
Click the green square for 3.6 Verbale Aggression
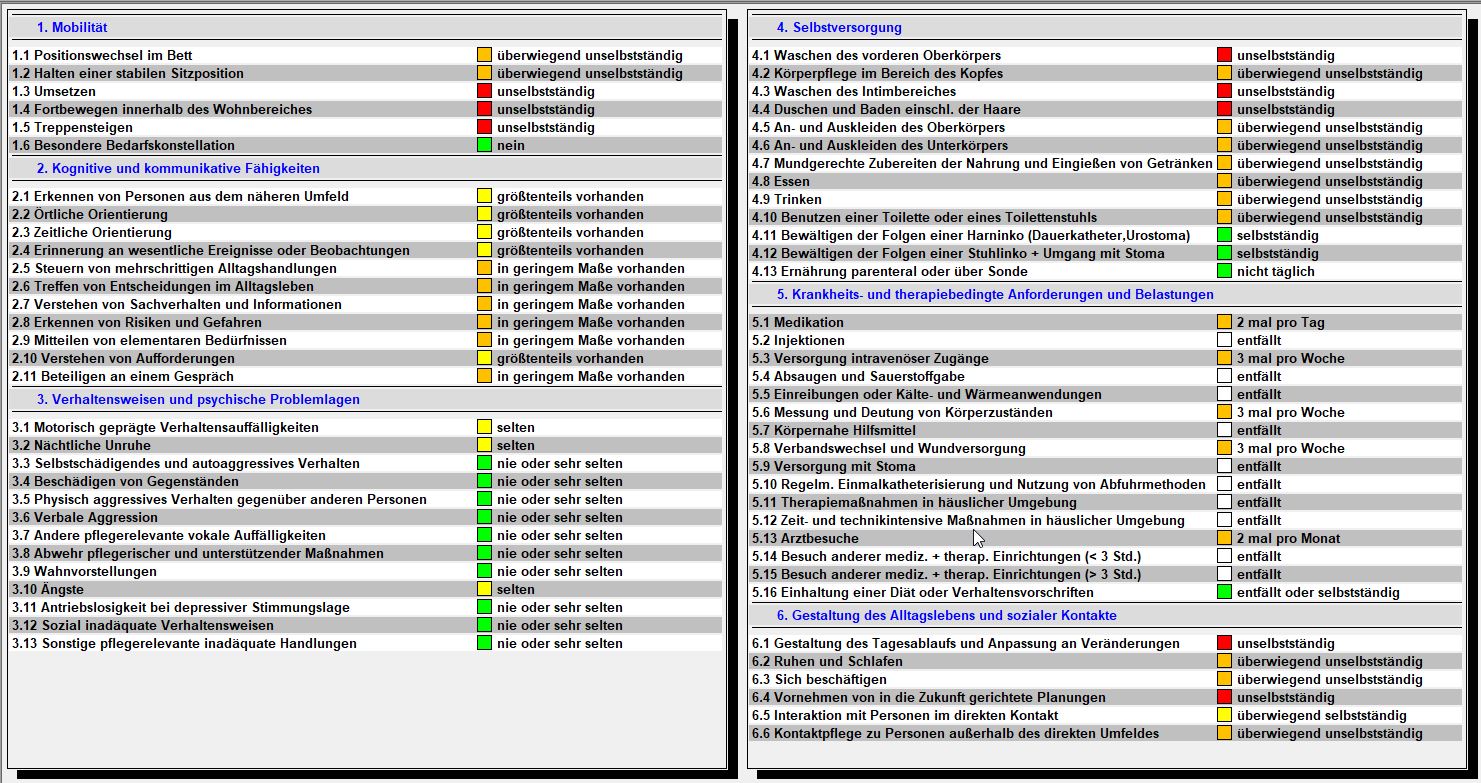tap(484, 517)
